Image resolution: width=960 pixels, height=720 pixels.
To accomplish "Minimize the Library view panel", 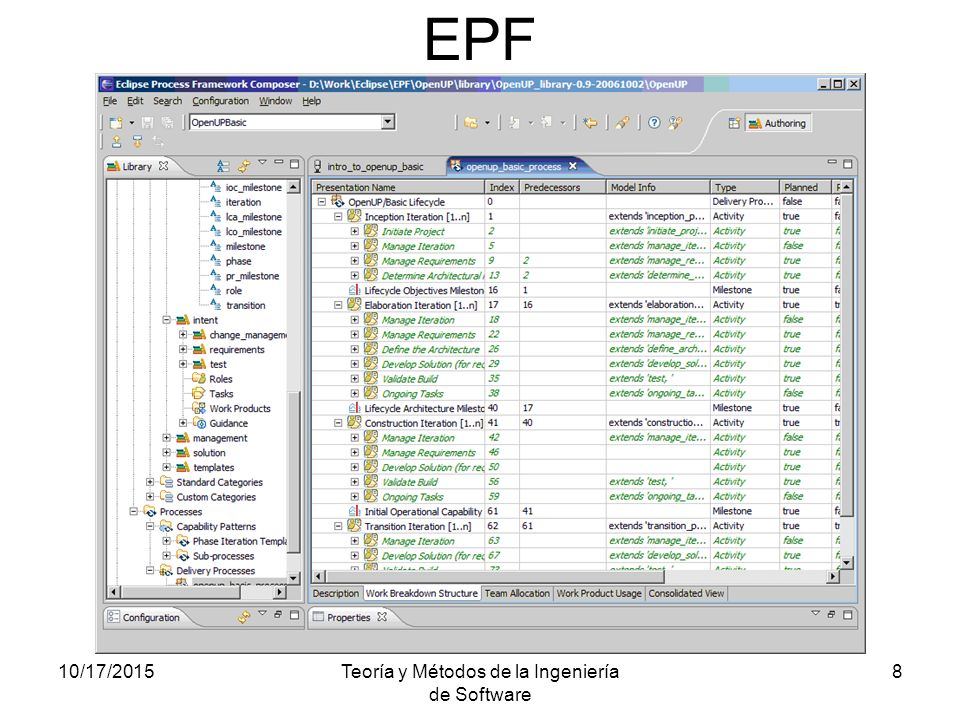I will point(279,163).
